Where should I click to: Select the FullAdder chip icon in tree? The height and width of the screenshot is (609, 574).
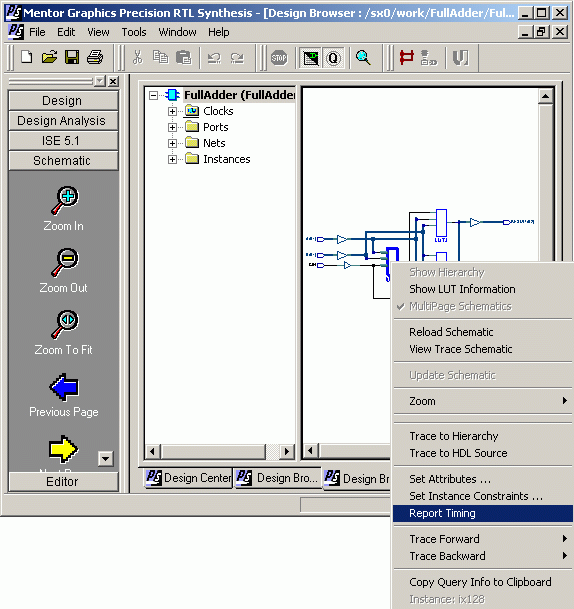172,95
